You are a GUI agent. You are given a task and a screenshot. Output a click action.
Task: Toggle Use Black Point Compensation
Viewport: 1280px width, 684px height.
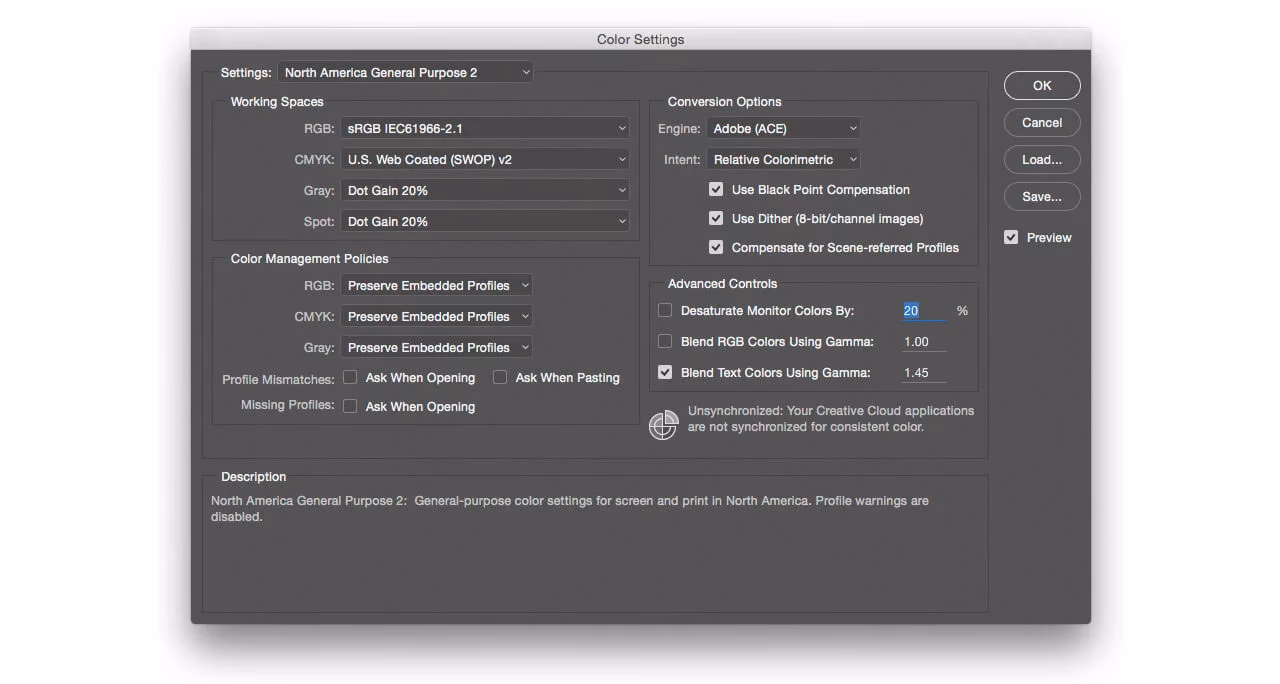point(716,189)
